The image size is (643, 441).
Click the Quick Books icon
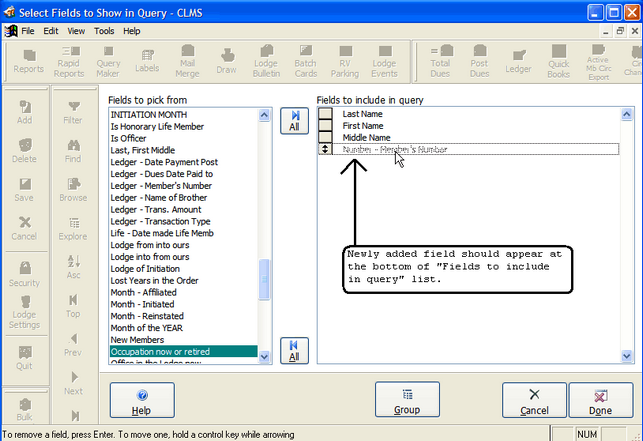tap(558, 60)
